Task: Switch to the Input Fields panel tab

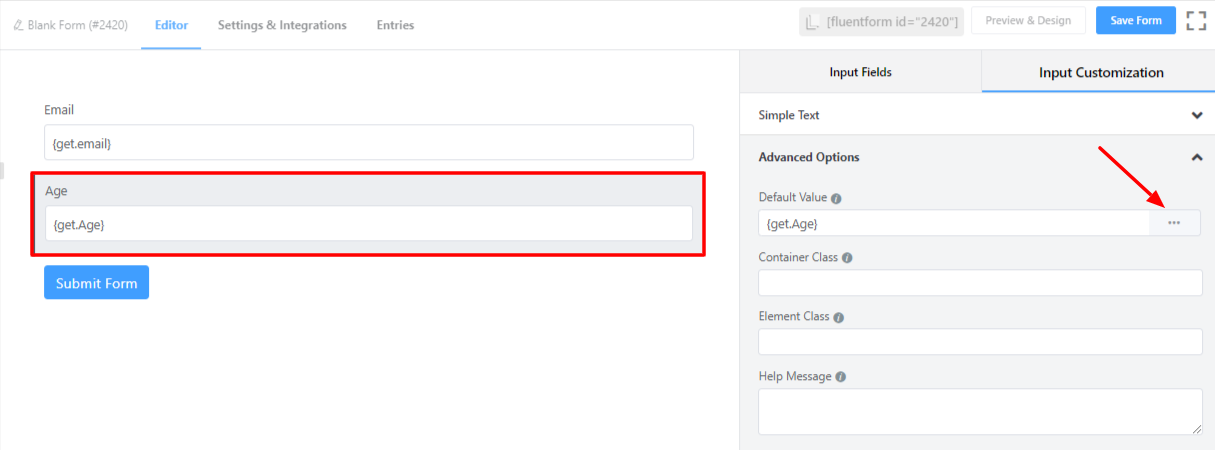Action: 860,72
